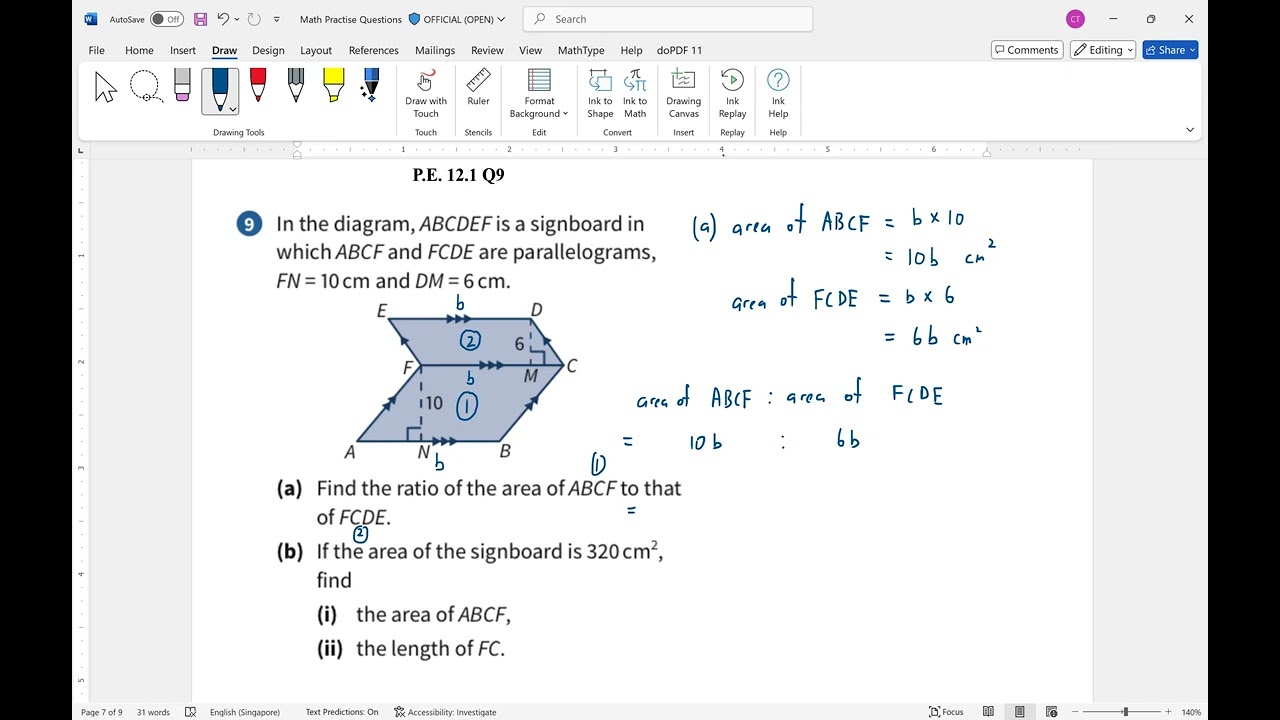Click the right indent marker on the ruler

click(987, 153)
